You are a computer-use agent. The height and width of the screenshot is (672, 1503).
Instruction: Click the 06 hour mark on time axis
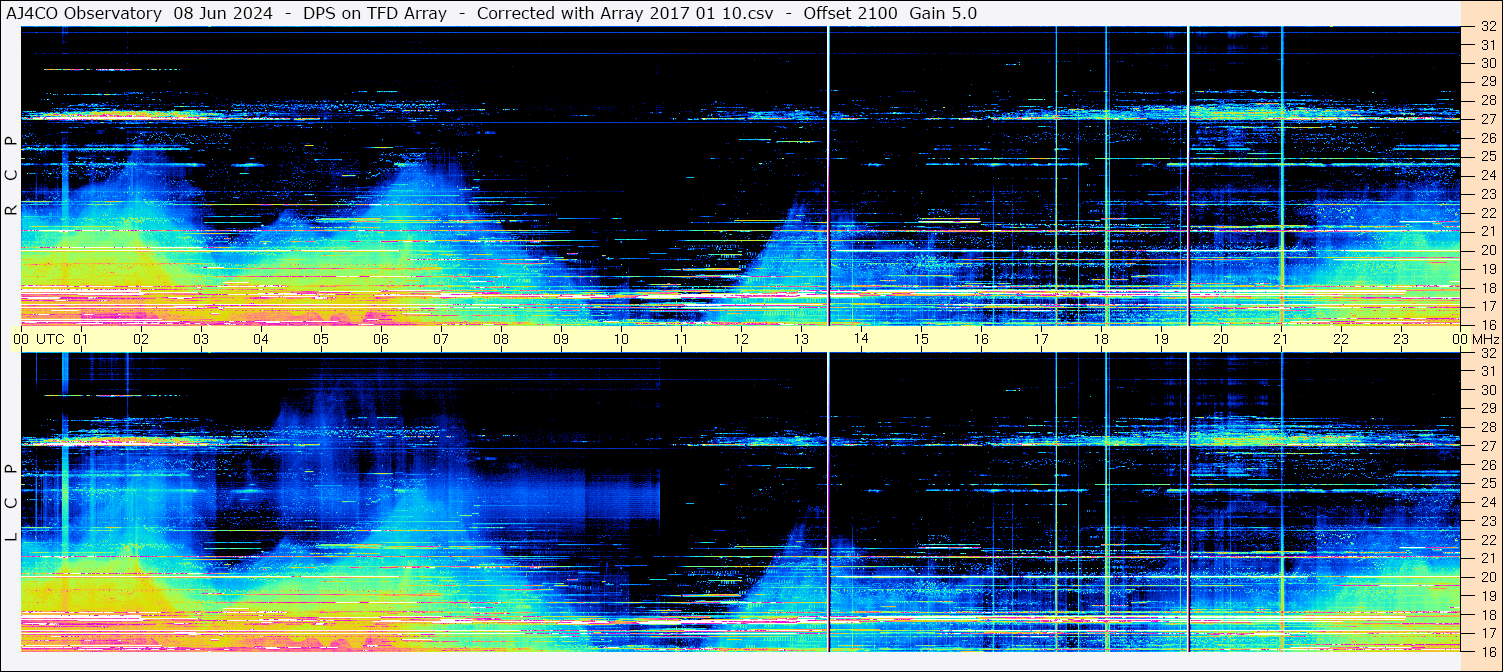click(x=381, y=339)
